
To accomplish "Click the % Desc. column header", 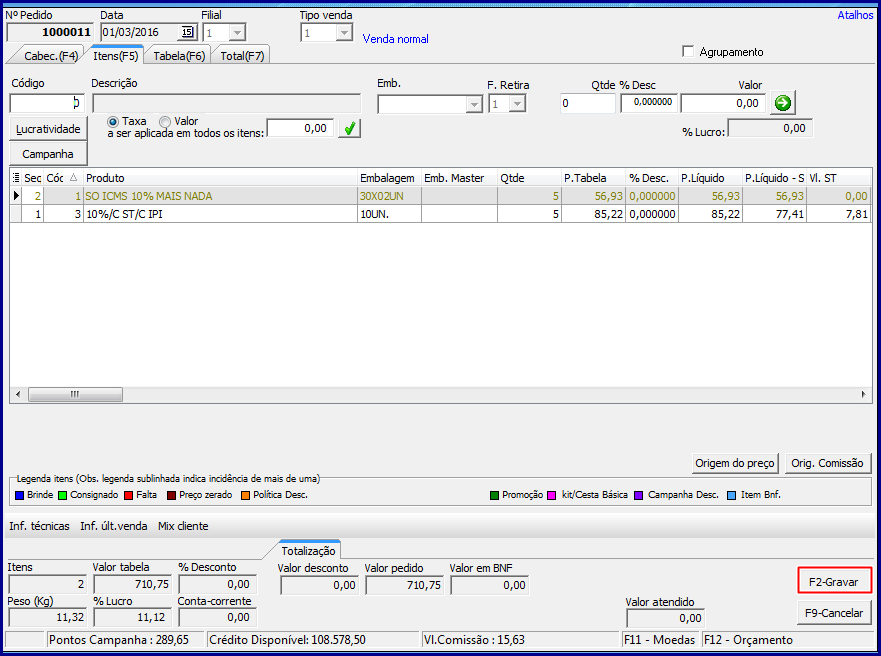I will tap(652, 178).
